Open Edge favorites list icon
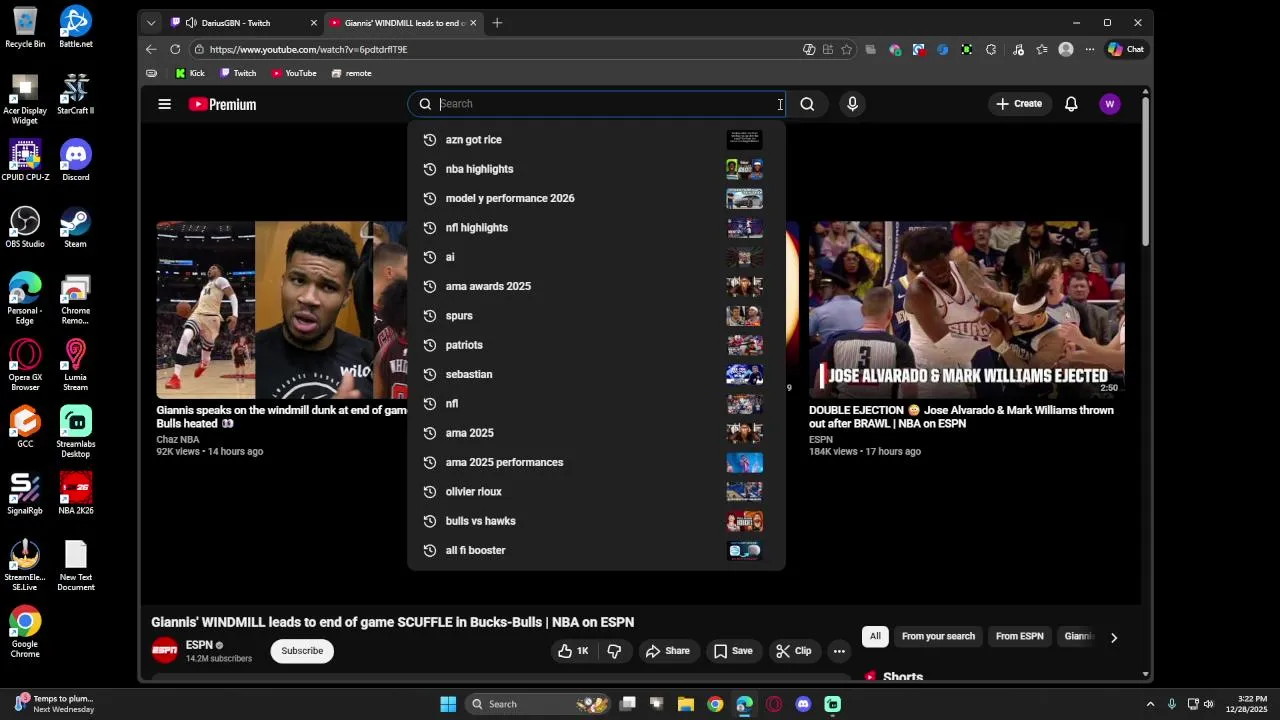Image resolution: width=1280 pixels, height=720 pixels. coord(1042,49)
